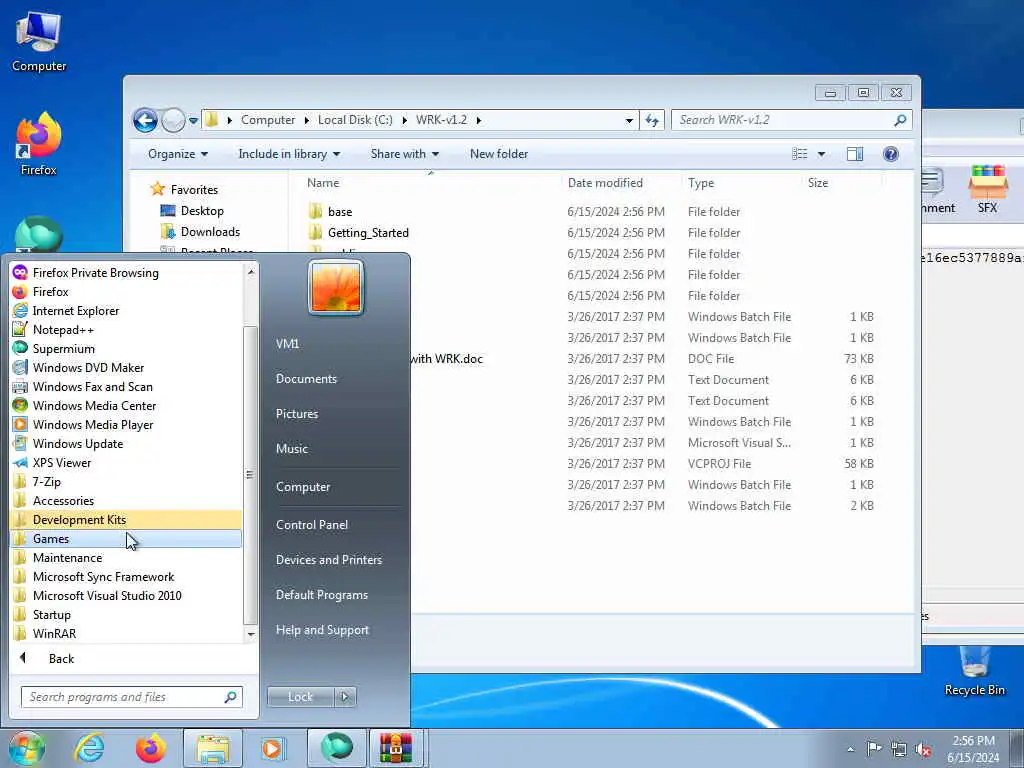Open Windows Update entry
Viewport: 1024px width, 768px height.
pos(78,443)
